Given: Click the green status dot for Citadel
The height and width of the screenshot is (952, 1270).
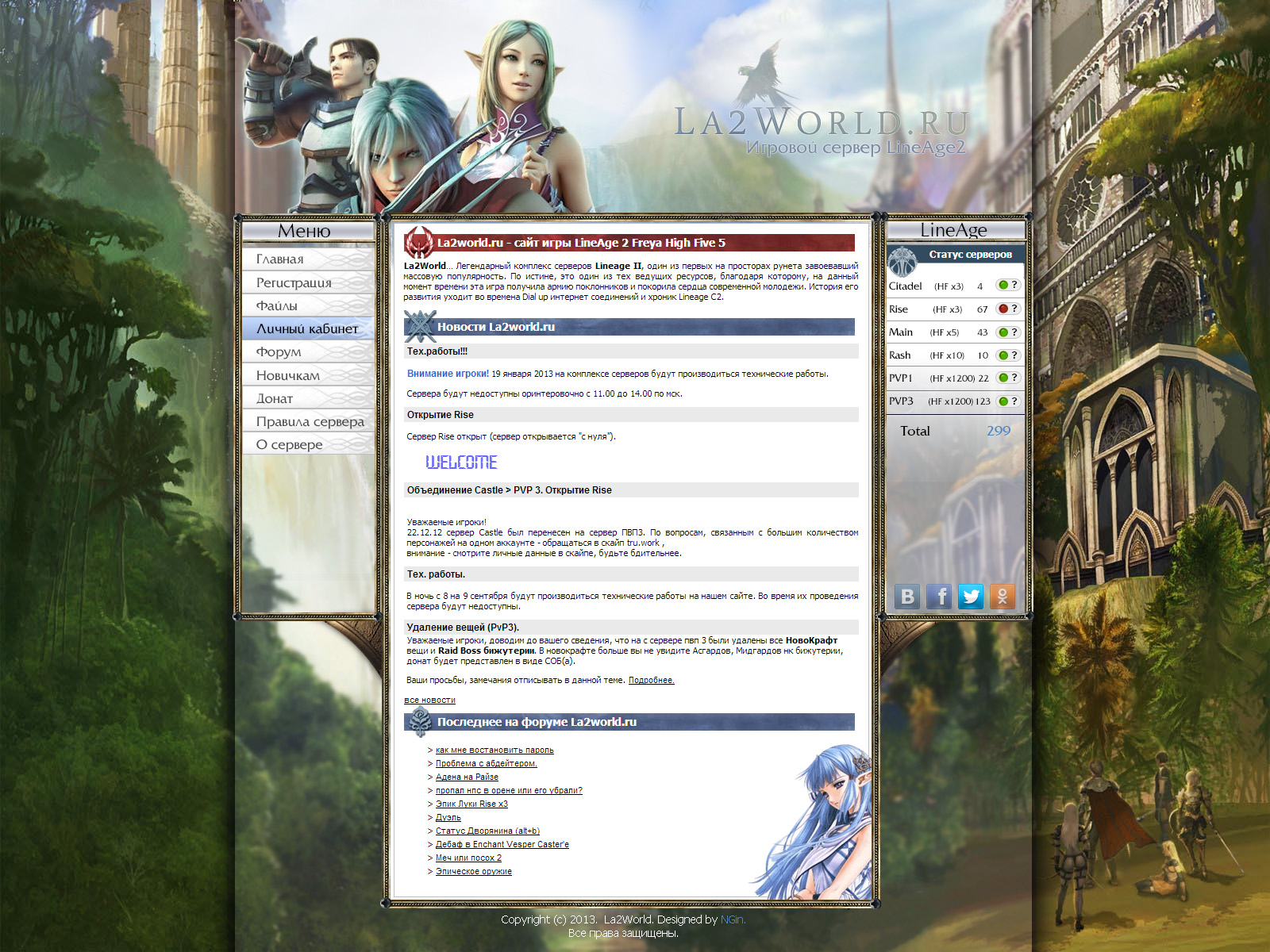Looking at the screenshot, I should (1003, 285).
